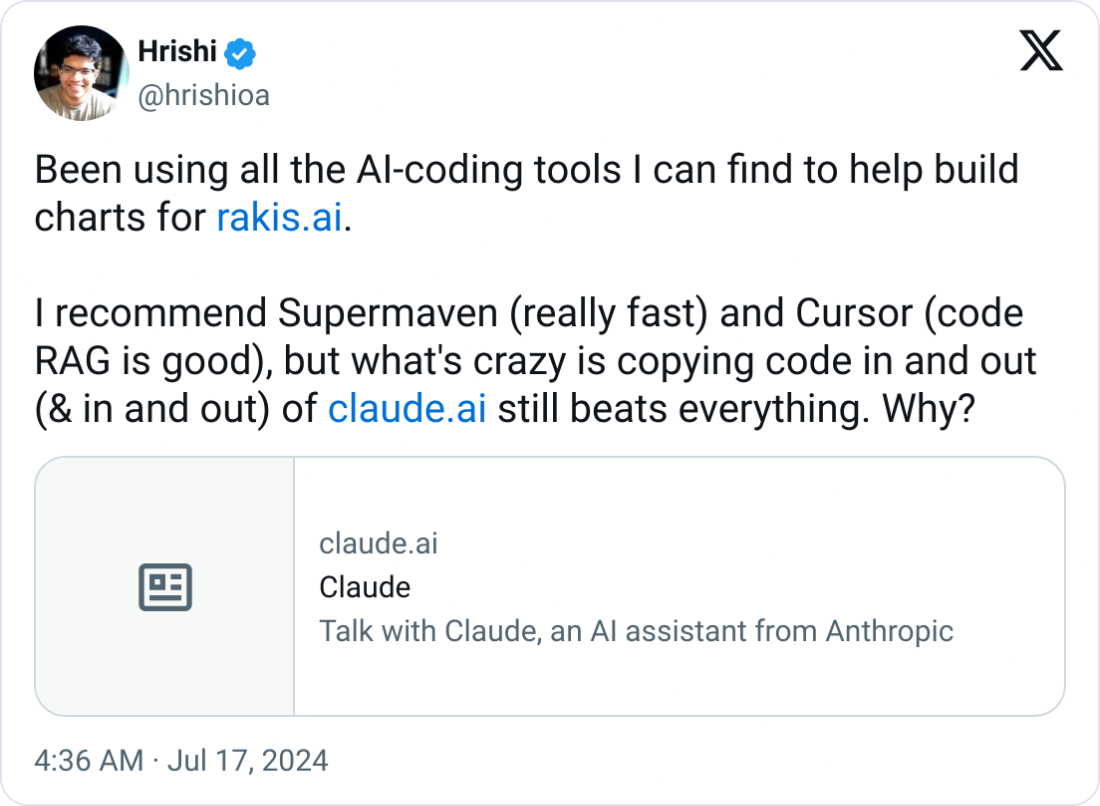The height and width of the screenshot is (806, 1100).
Task: Click the claude.ai domain label in the card
Action: 378,543
